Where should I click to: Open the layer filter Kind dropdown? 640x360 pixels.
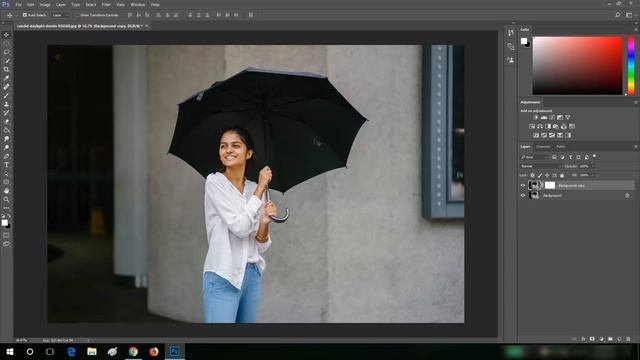[x=535, y=157]
